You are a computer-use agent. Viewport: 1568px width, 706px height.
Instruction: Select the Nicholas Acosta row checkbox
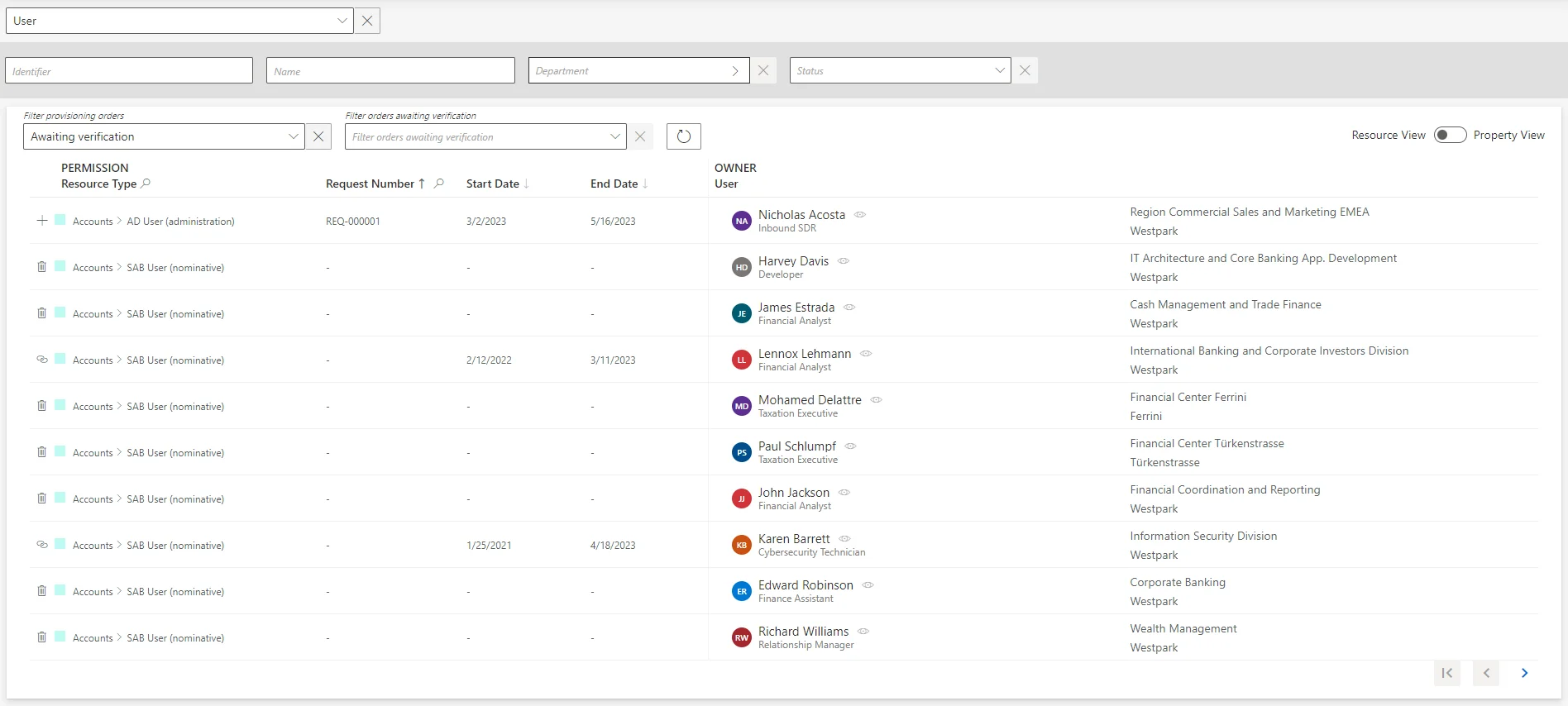pyautogui.click(x=60, y=219)
